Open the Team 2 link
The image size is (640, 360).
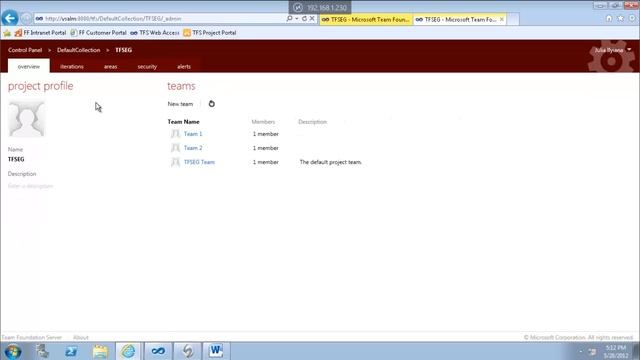193,148
